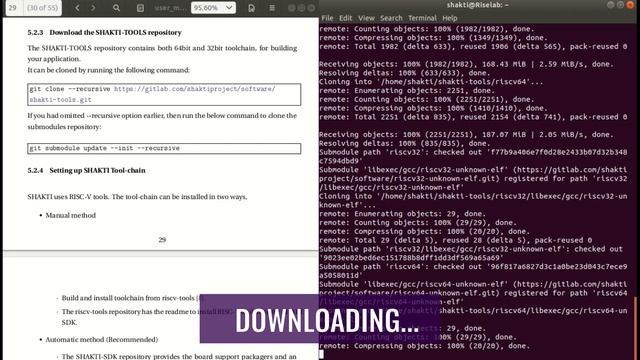Click terminal line 'Submodule path riscv32: checked out'
640x360 pixels.
(x=473, y=156)
